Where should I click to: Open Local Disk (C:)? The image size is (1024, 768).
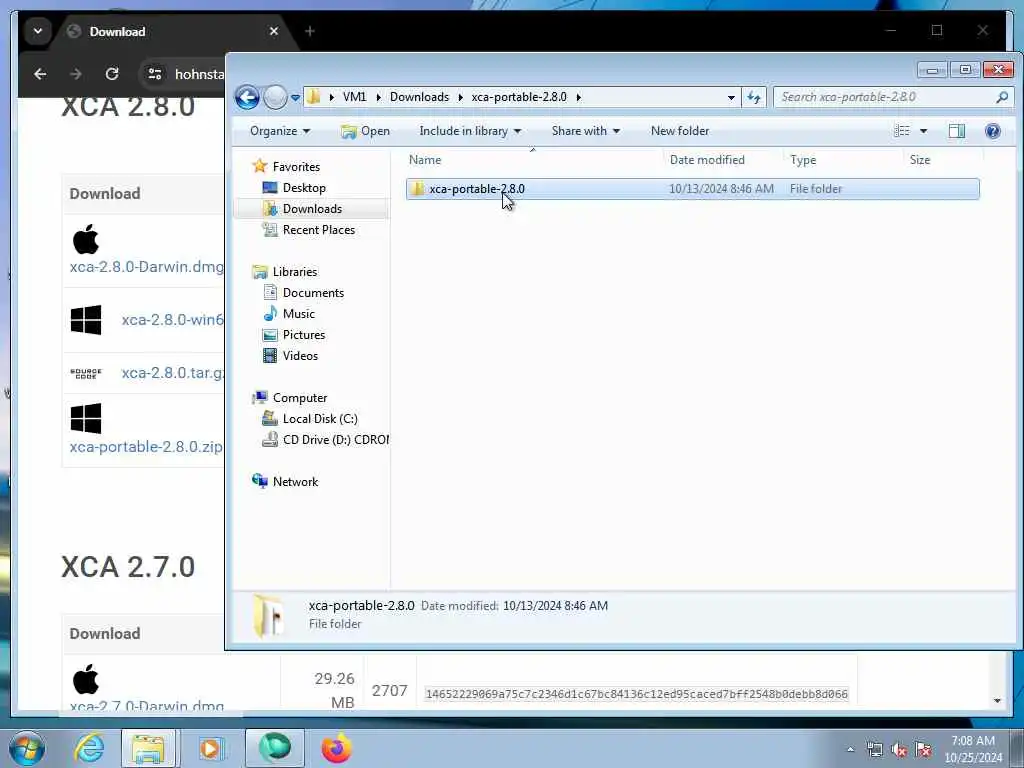(320, 419)
